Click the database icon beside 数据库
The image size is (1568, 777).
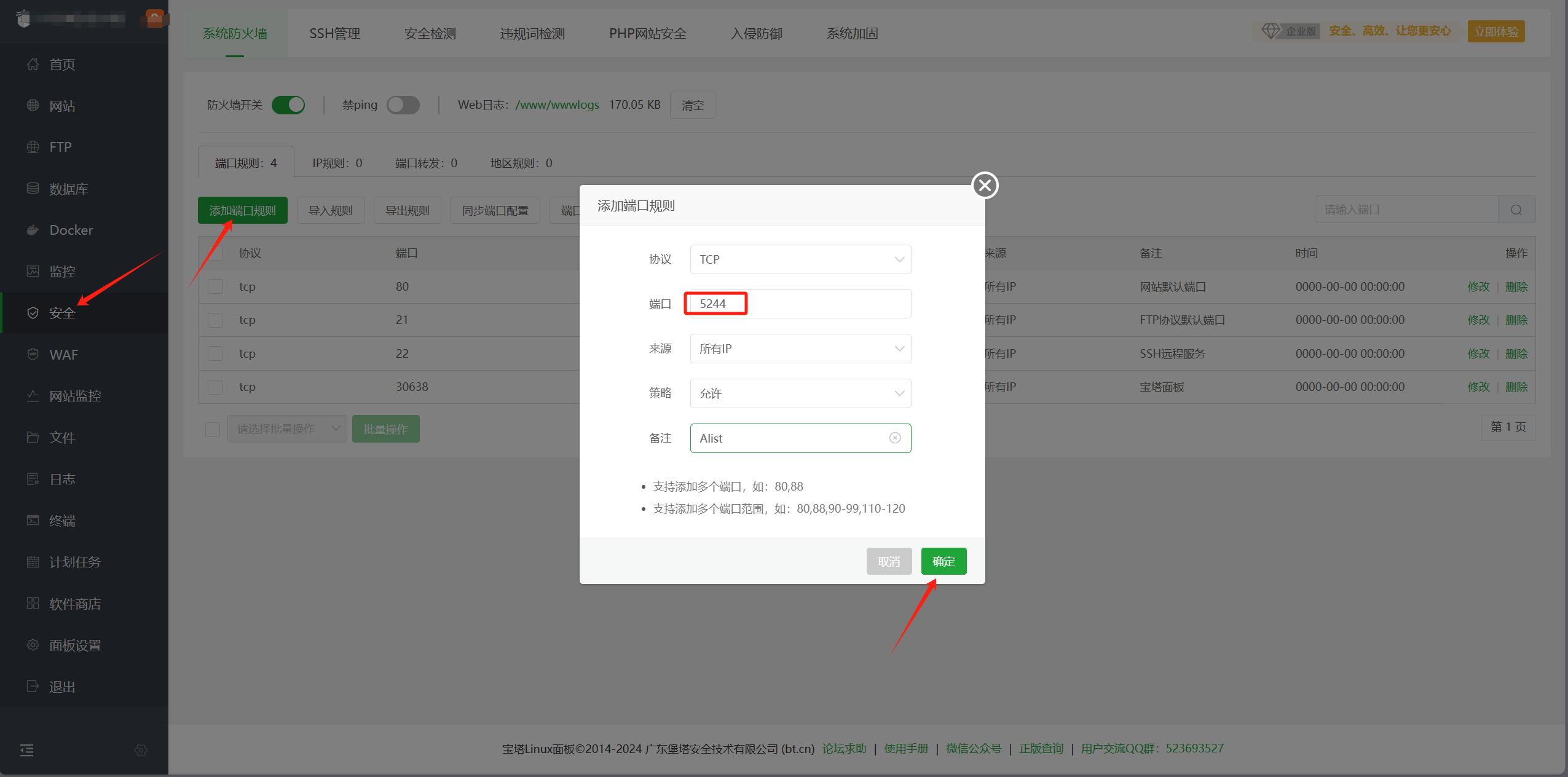33,188
